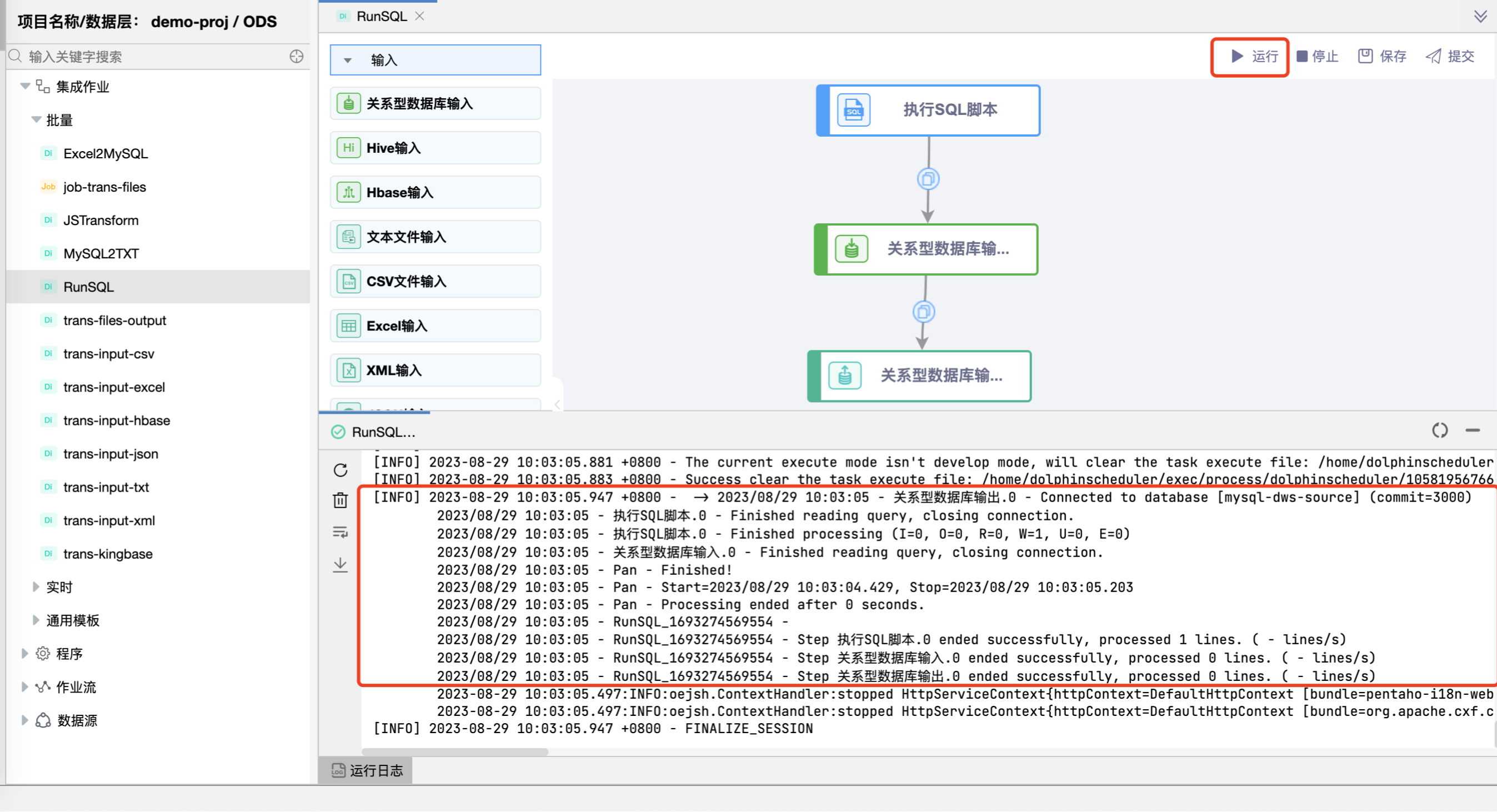Click the globe icon beside the search box
This screenshot has width=1497, height=812.
pyautogui.click(x=297, y=57)
